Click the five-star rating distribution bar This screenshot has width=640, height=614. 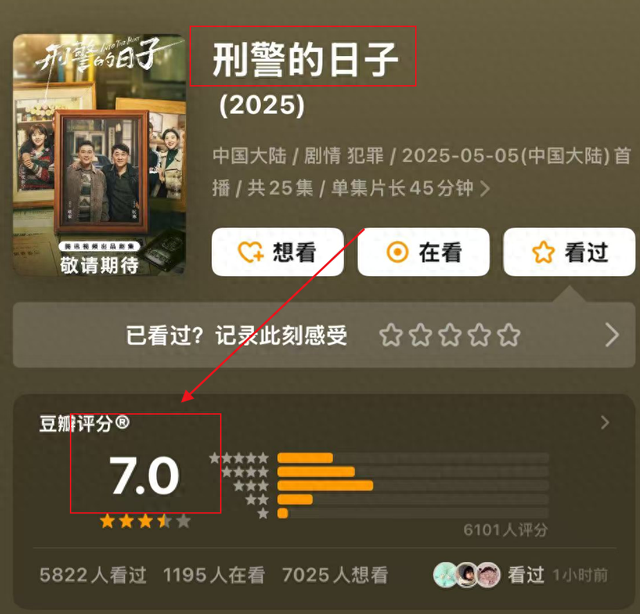coord(413,458)
